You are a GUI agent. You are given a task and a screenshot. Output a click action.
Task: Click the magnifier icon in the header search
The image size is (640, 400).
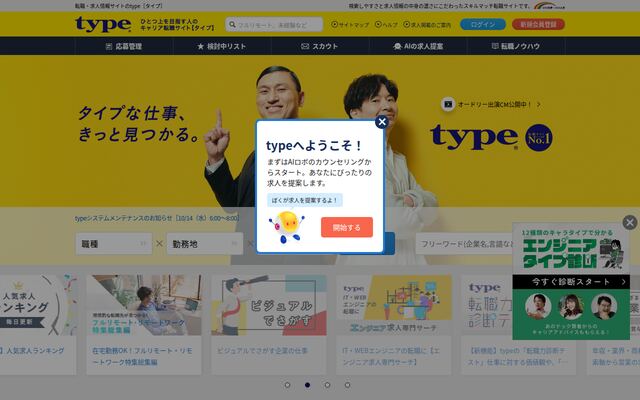tap(232, 24)
